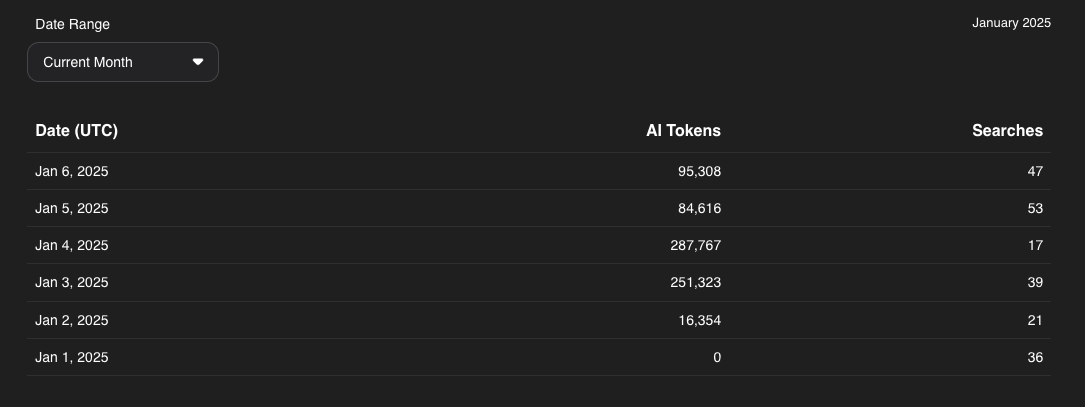Screen dimensions: 1085x407
Task: Open the Current Month date range dropdown
Action: 122,62
